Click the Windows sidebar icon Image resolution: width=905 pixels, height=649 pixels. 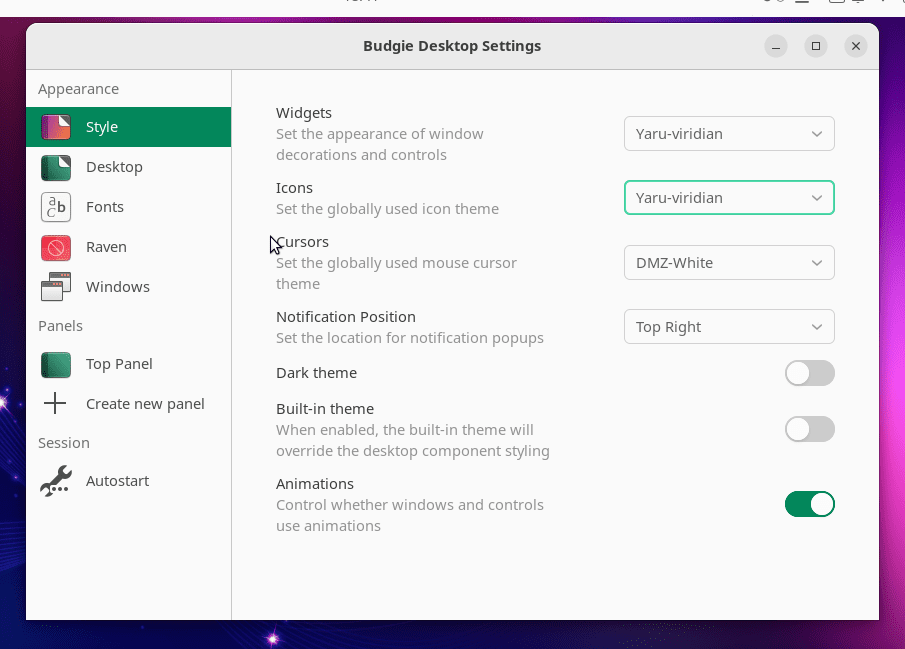tap(56, 287)
